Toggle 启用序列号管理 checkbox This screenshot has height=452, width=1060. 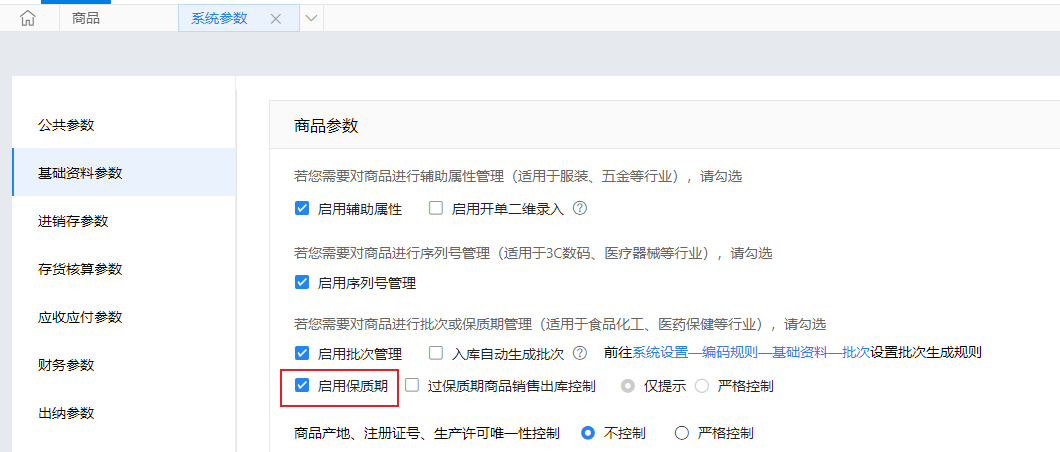coord(302,282)
